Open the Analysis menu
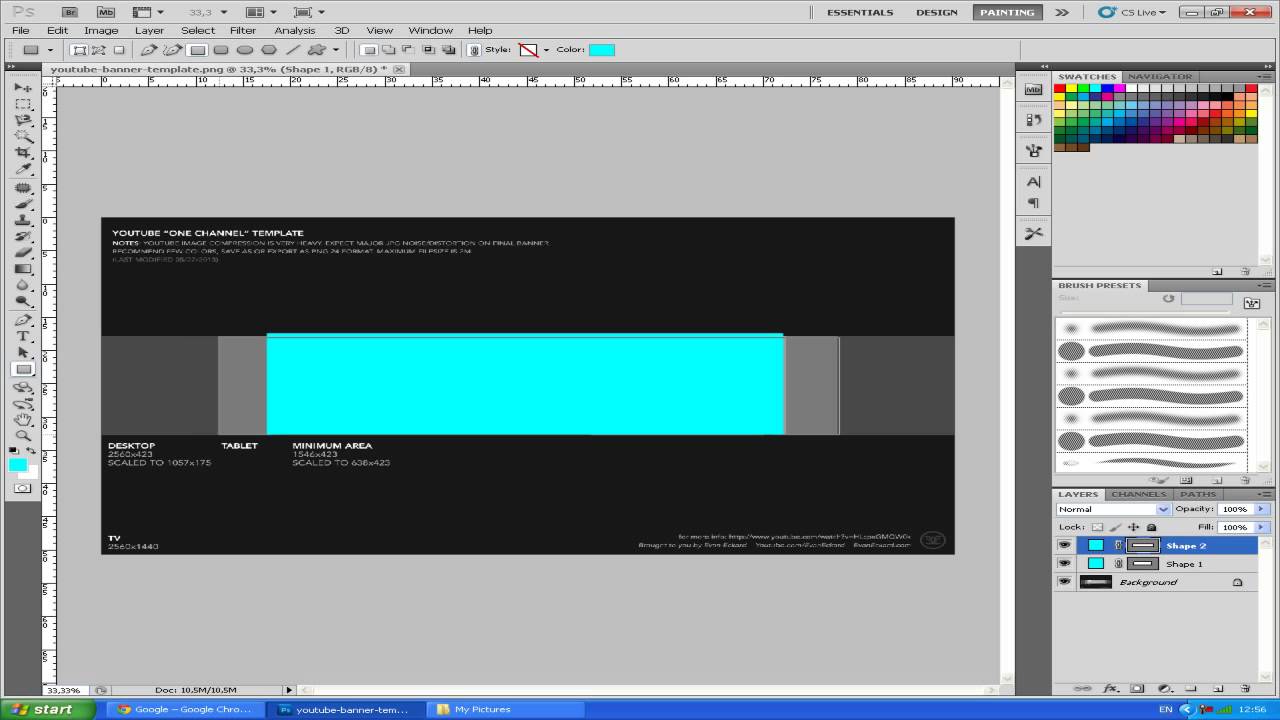This screenshot has width=1280, height=720. 295,30
